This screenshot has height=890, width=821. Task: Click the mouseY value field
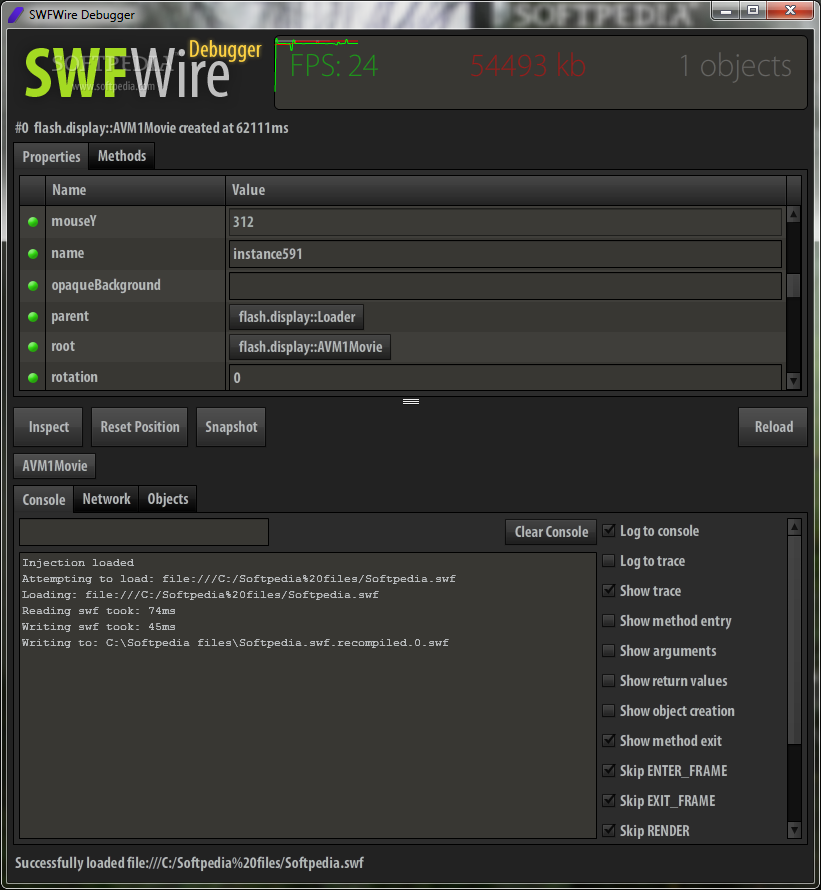505,222
